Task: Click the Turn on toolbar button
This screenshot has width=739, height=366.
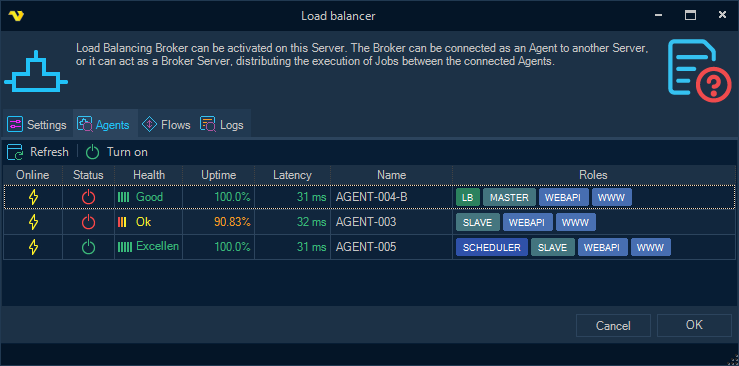Action: tap(117, 152)
